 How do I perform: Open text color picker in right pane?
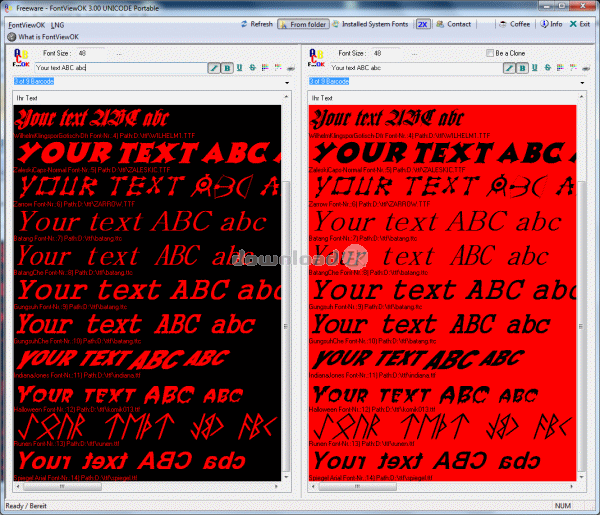pos(561,68)
